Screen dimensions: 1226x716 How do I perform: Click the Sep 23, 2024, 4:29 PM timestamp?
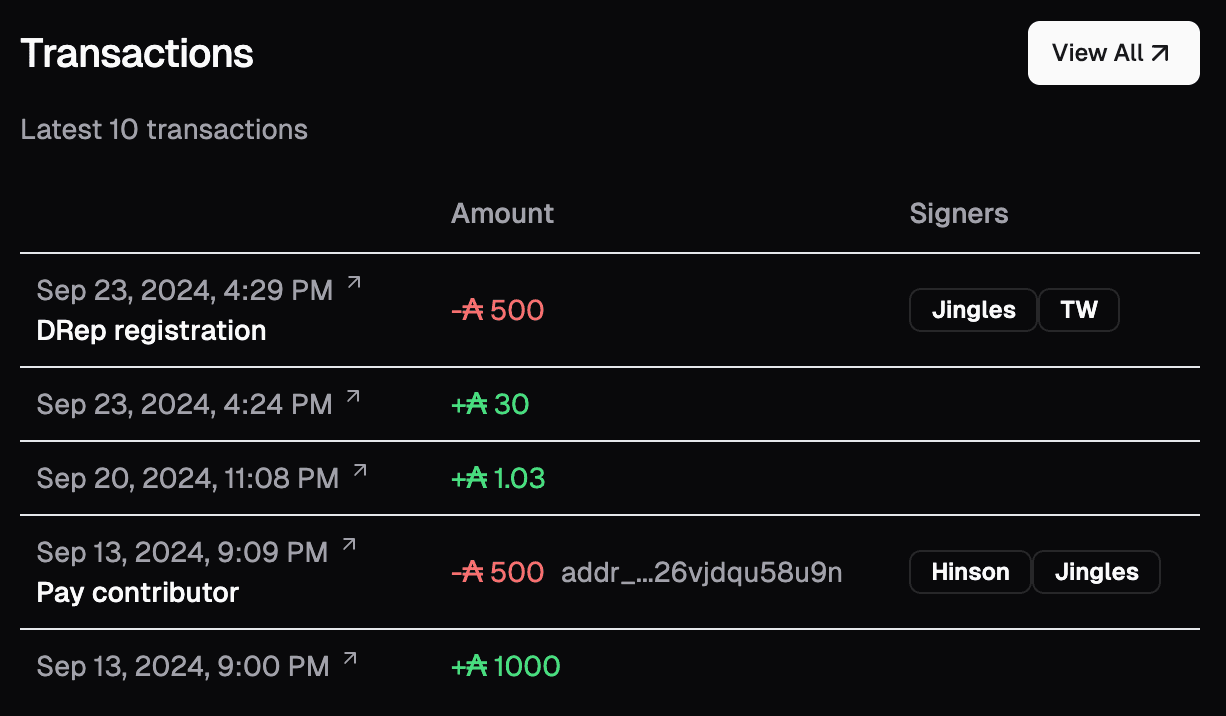tap(184, 290)
